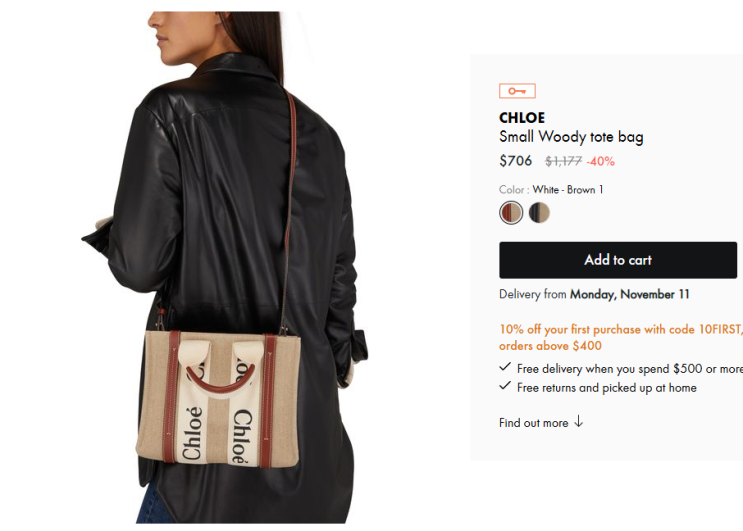The width and height of the screenshot is (743, 531).
Task: Click the Monday, November 11 delivery date
Action: (x=629, y=295)
